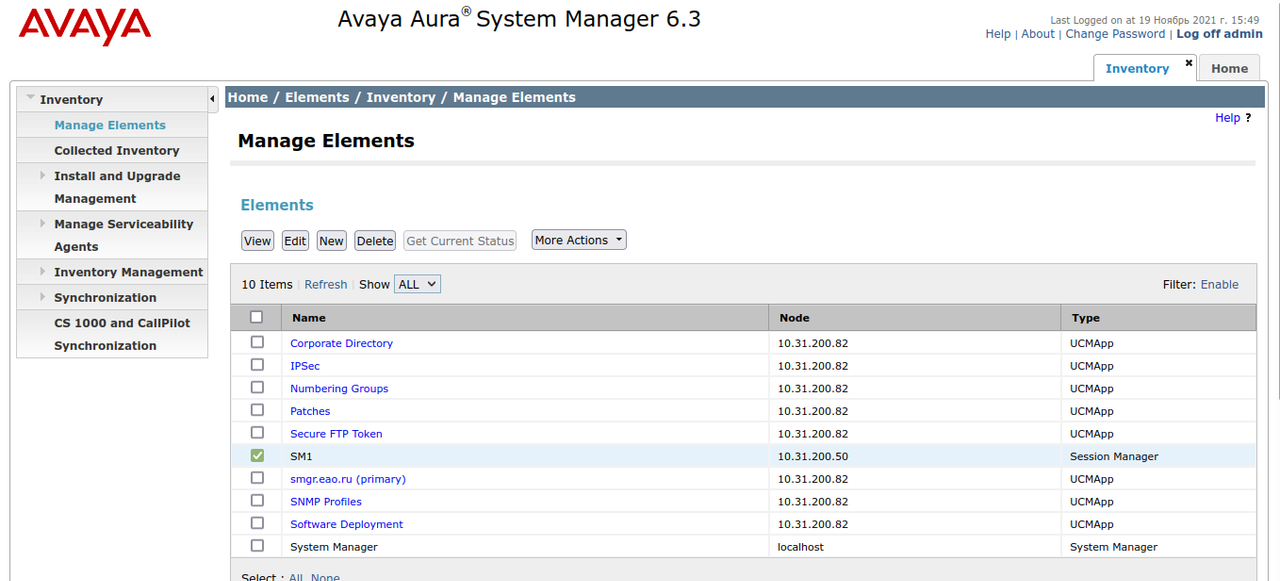Check the IPSec row checkbox
The width and height of the screenshot is (1280, 581).
[x=257, y=365]
